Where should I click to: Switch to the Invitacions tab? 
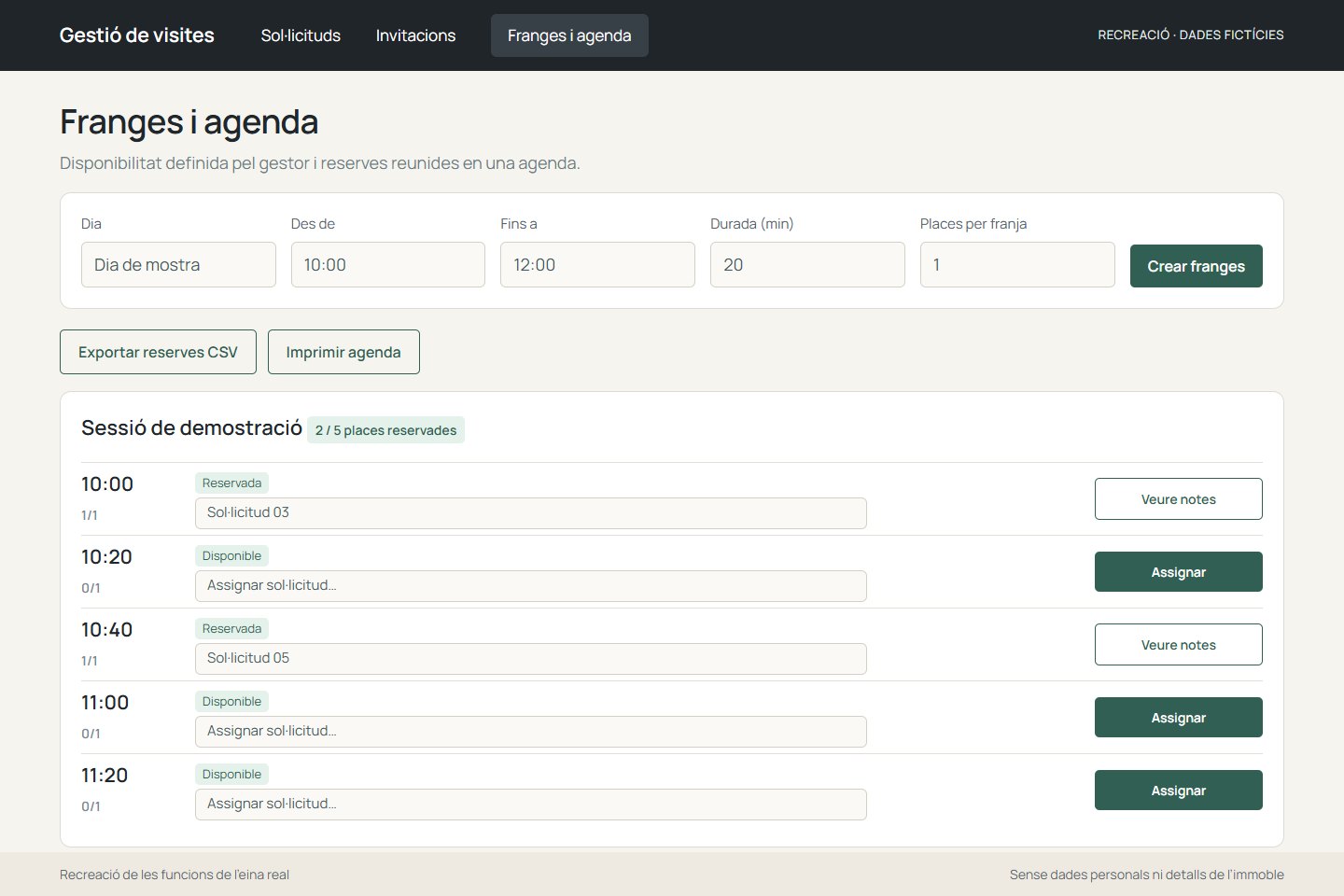click(x=415, y=35)
